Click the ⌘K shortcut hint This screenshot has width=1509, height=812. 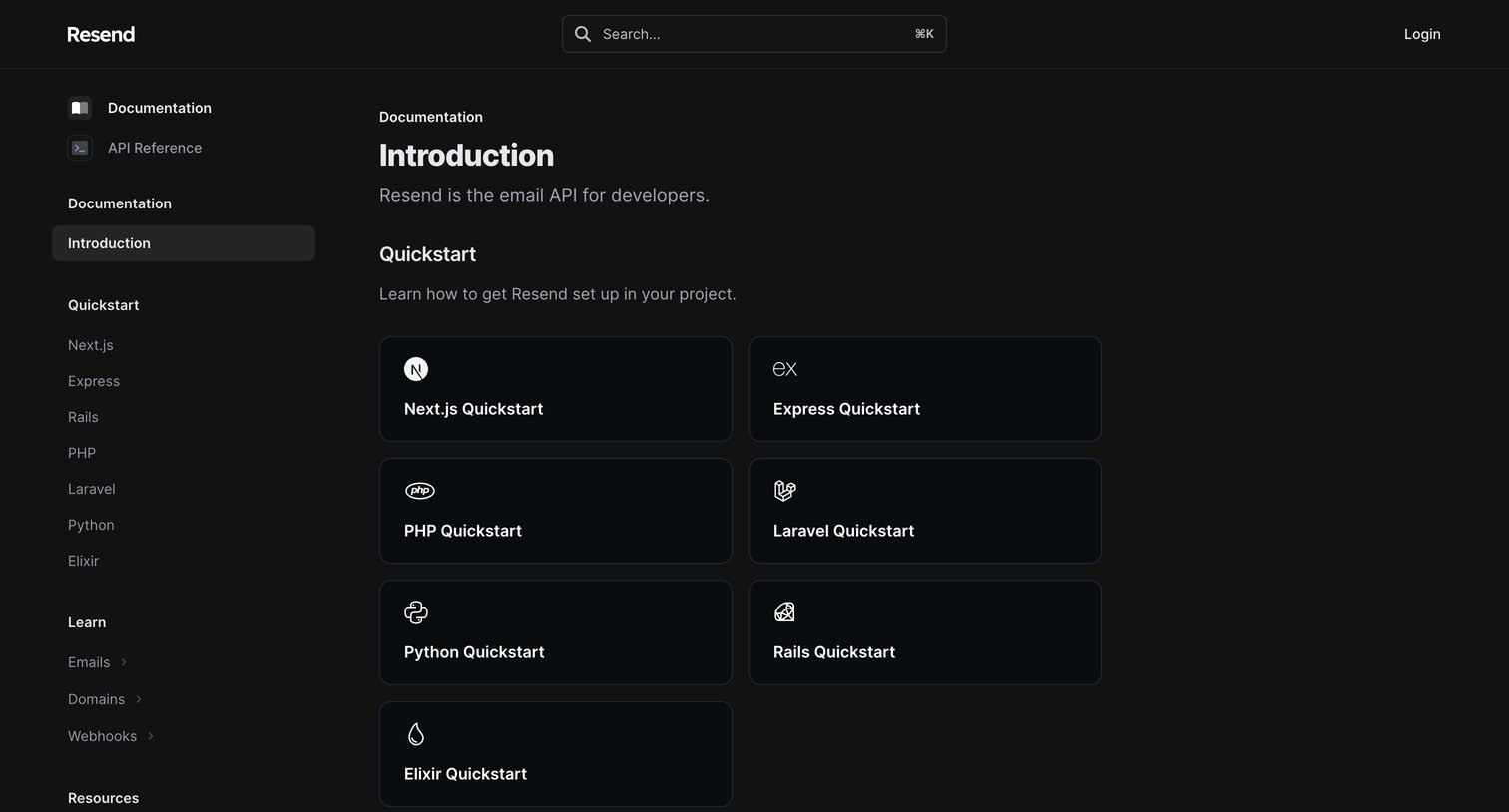click(x=924, y=34)
